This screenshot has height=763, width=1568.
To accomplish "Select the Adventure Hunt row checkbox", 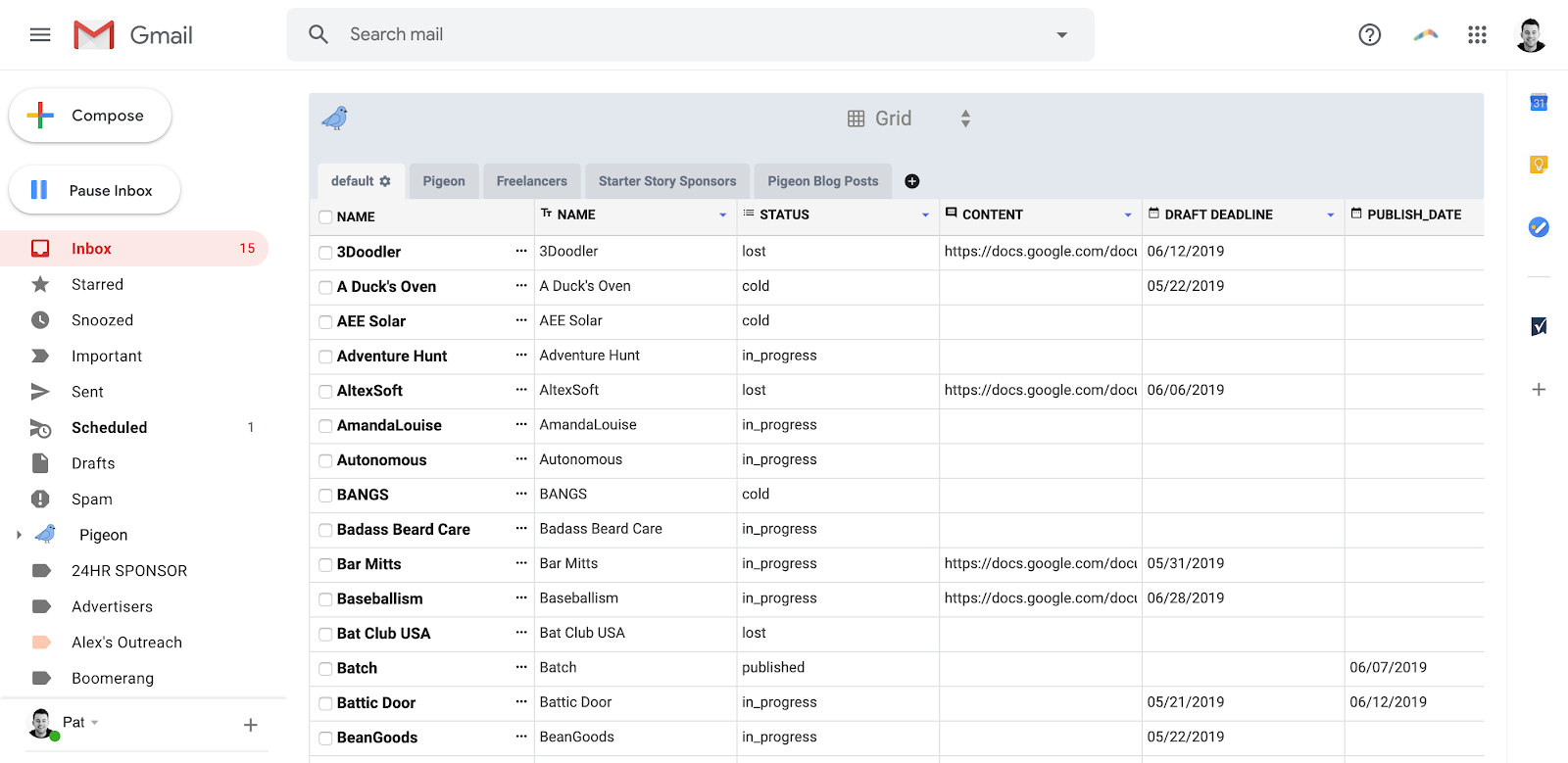I will click(325, 357).
